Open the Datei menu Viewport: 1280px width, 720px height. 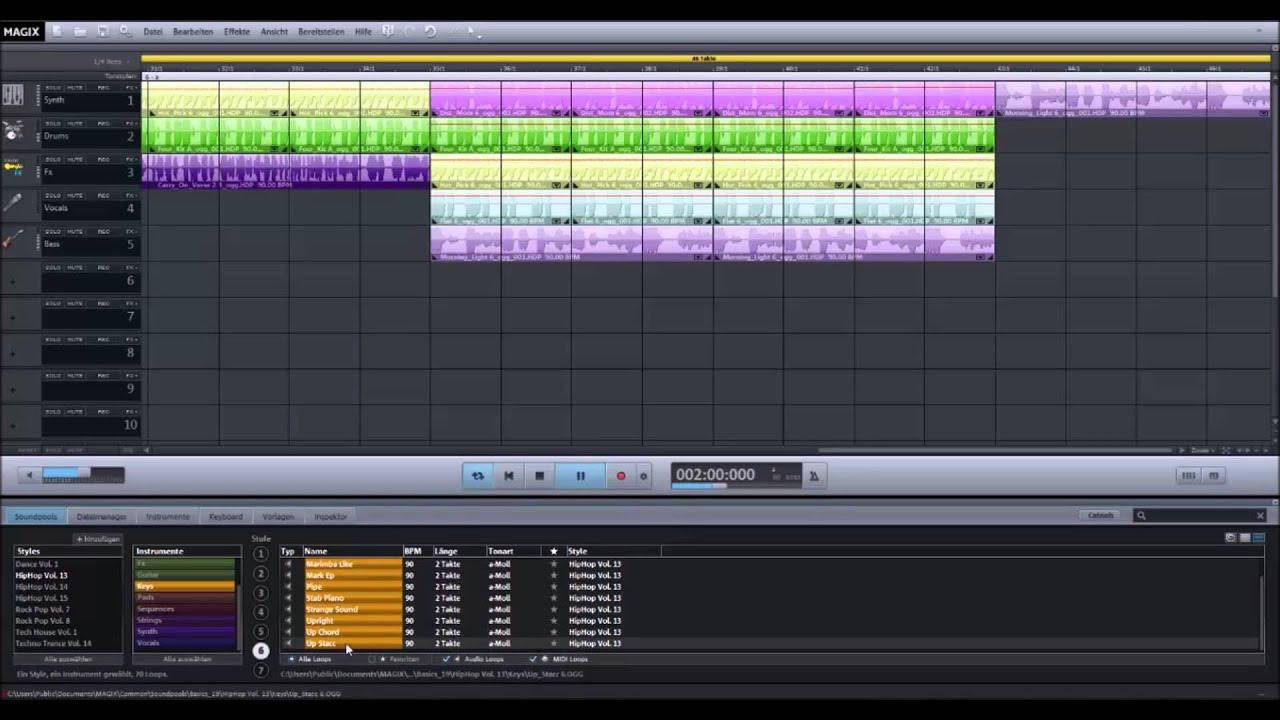tap(152, 31)
